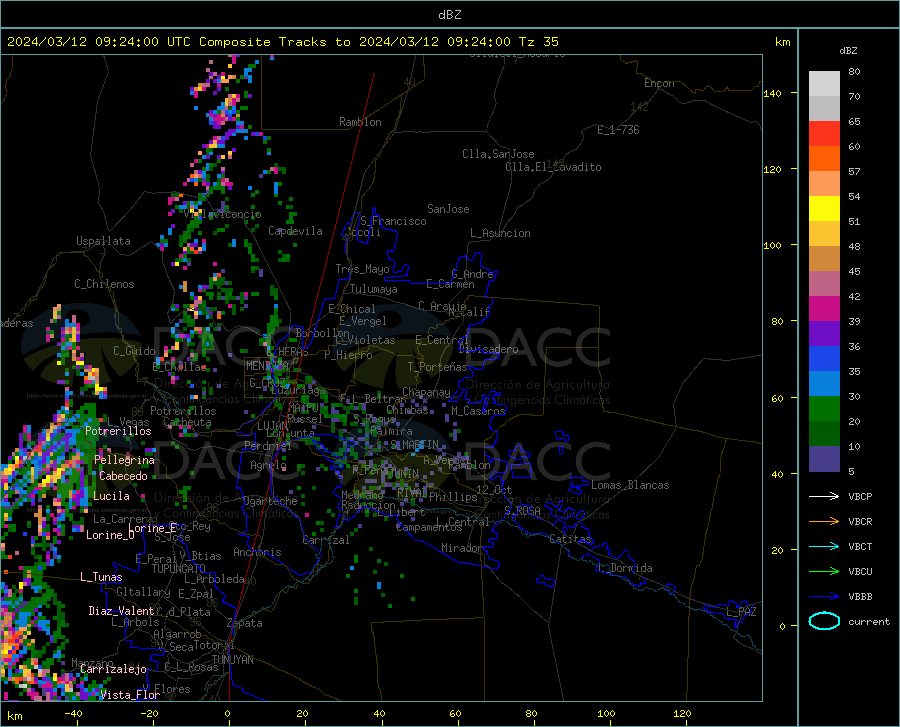The image size is (900, 727).
Task: Click the blue VBBB arrow legend icon
Action: tap(824, 597)
